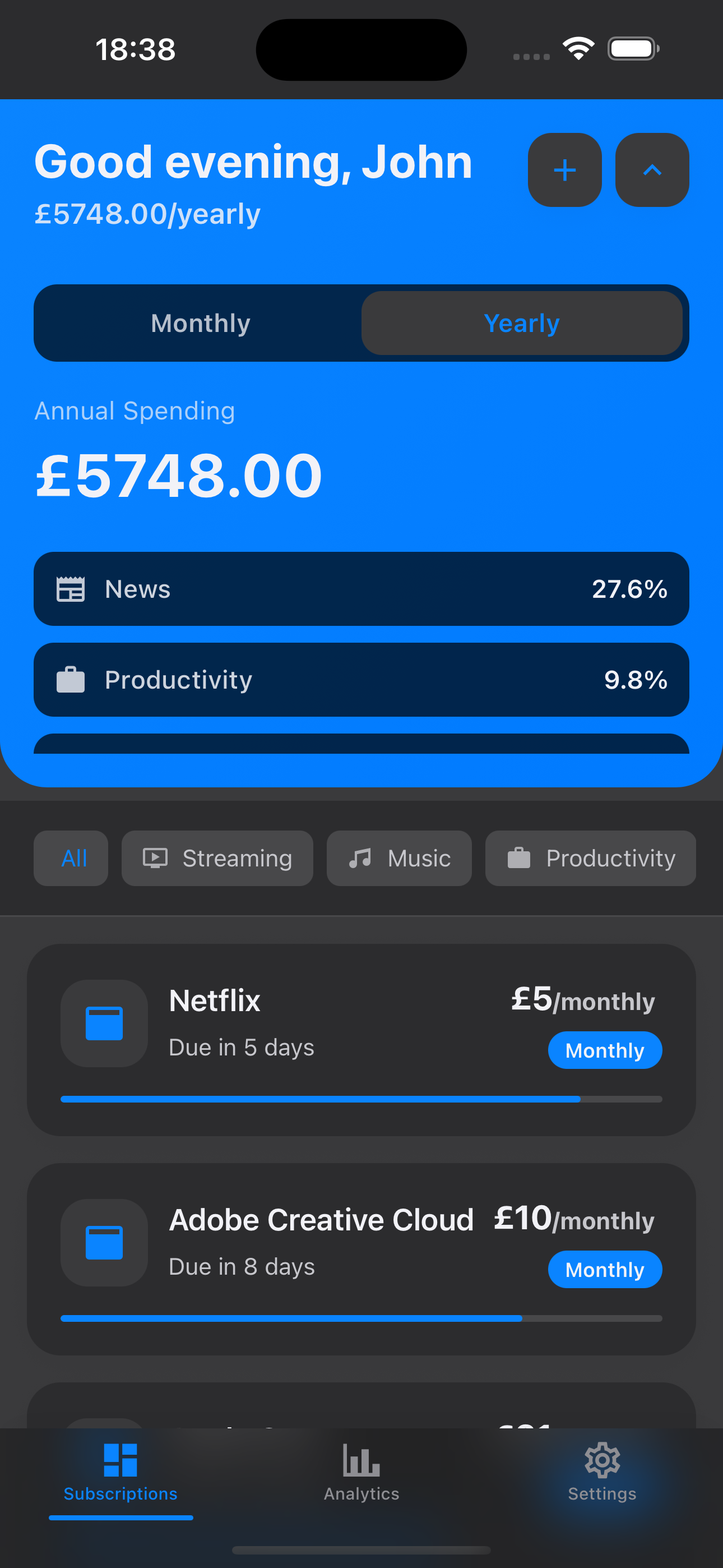Open the Subscriptions tab
Screen dimensions: 723x1568
pyautogui.click(x=121, y=1472)
